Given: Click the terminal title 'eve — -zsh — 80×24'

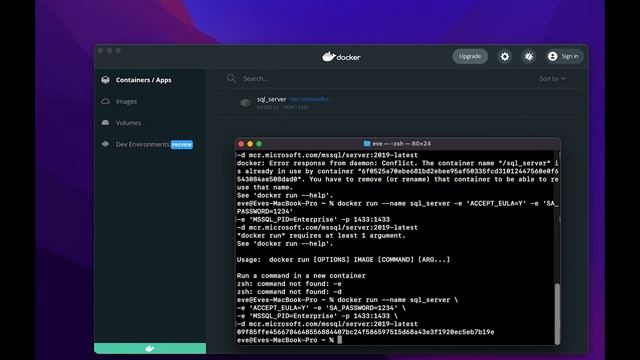Looking at the screenshot, I should pyautogui.click(x=402, y=144).
